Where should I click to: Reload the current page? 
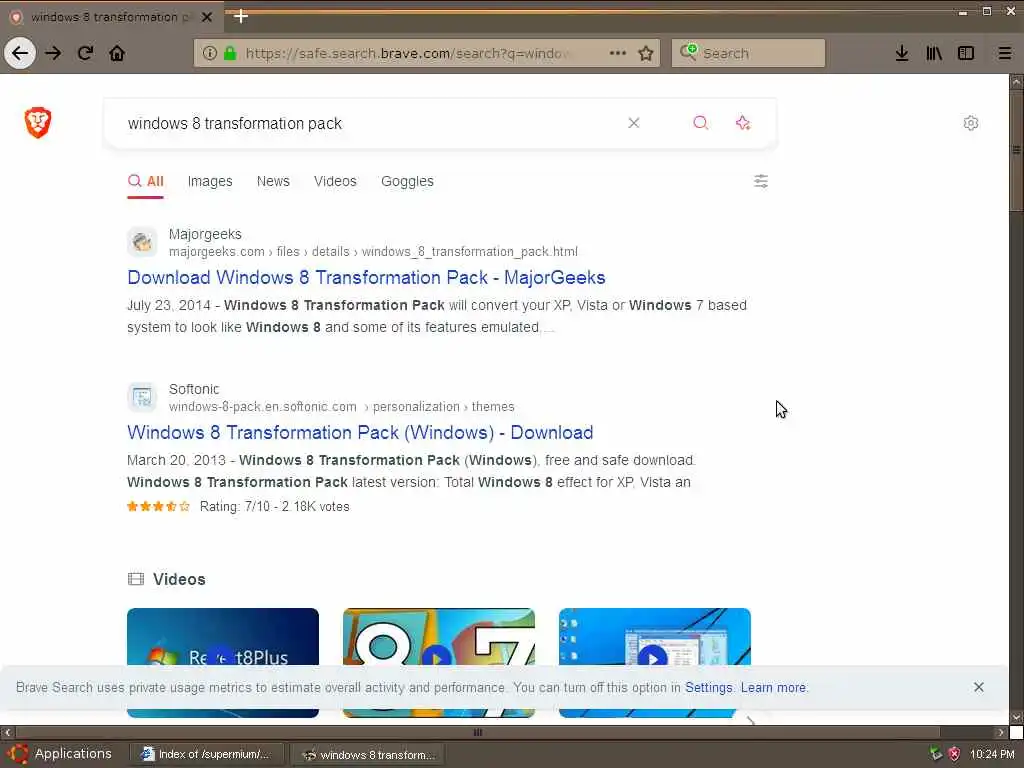point(85,53)
